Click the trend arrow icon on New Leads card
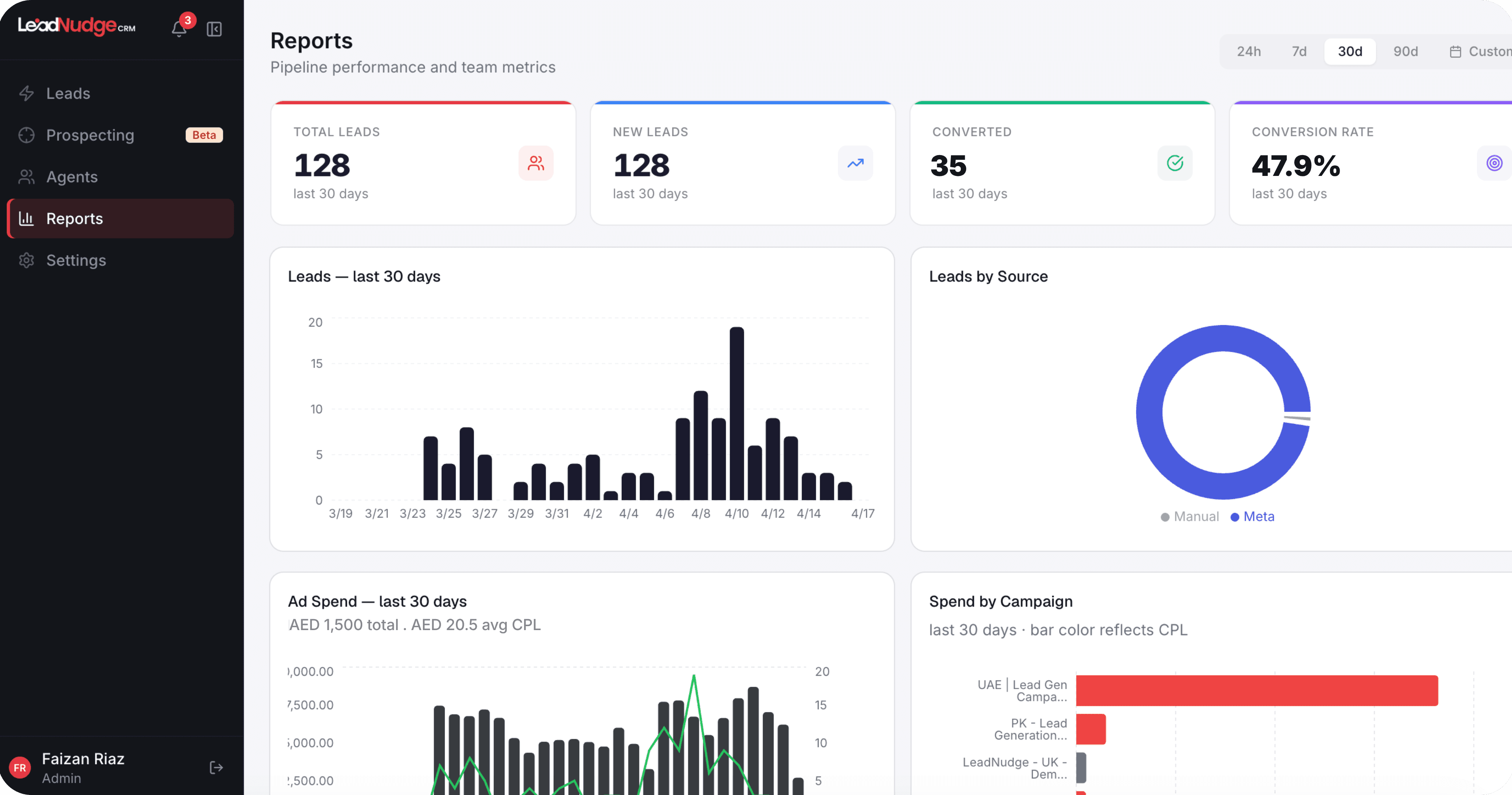This screenshot has width=1512, height=795. (855, 163)
